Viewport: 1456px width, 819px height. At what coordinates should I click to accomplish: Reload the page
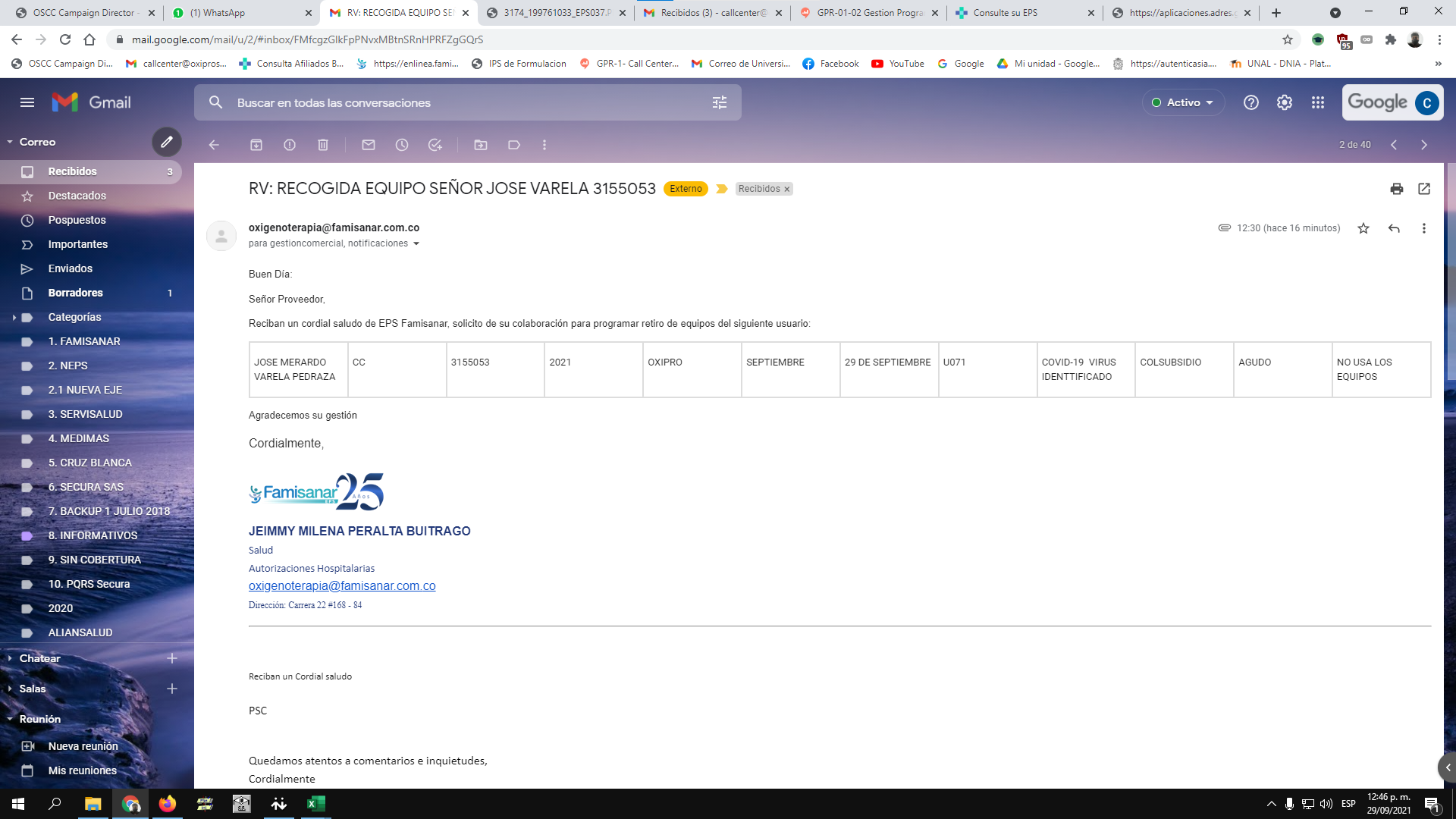65,39
